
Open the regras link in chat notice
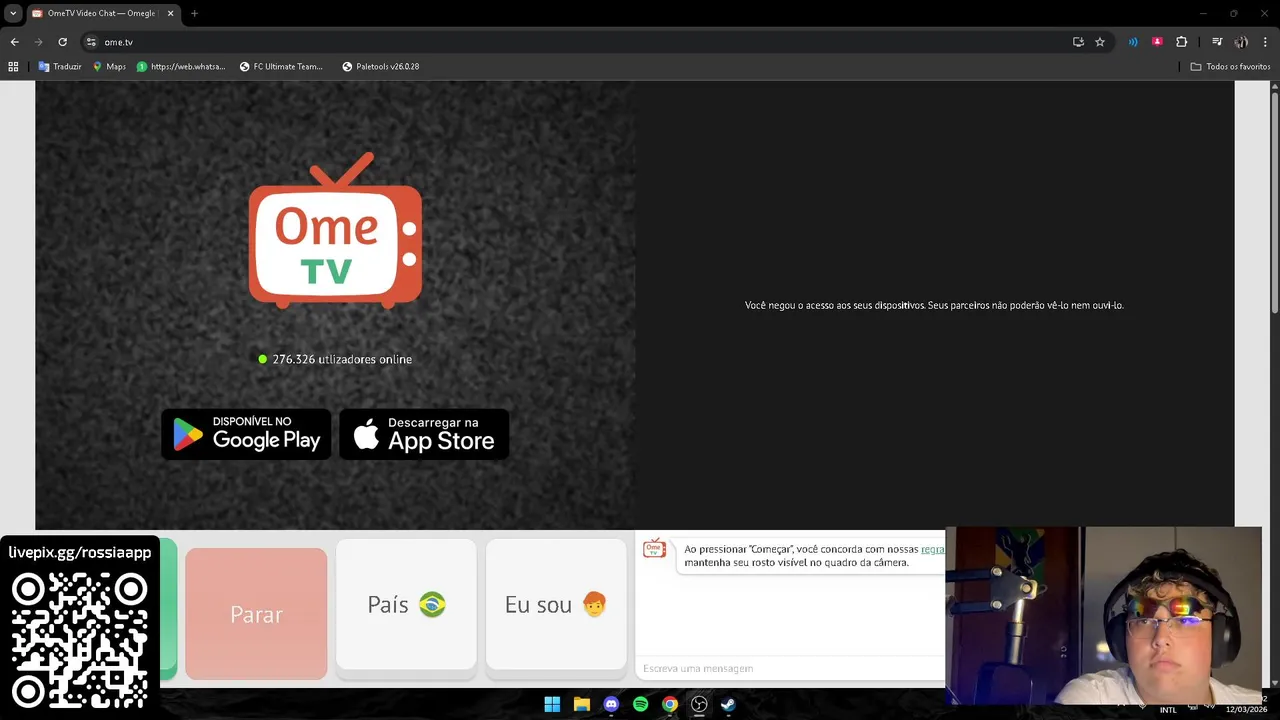pos(932,549)
